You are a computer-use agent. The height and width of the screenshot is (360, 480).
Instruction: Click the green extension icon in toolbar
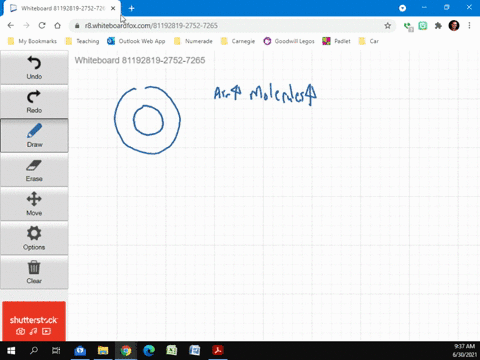click(423, 26)
